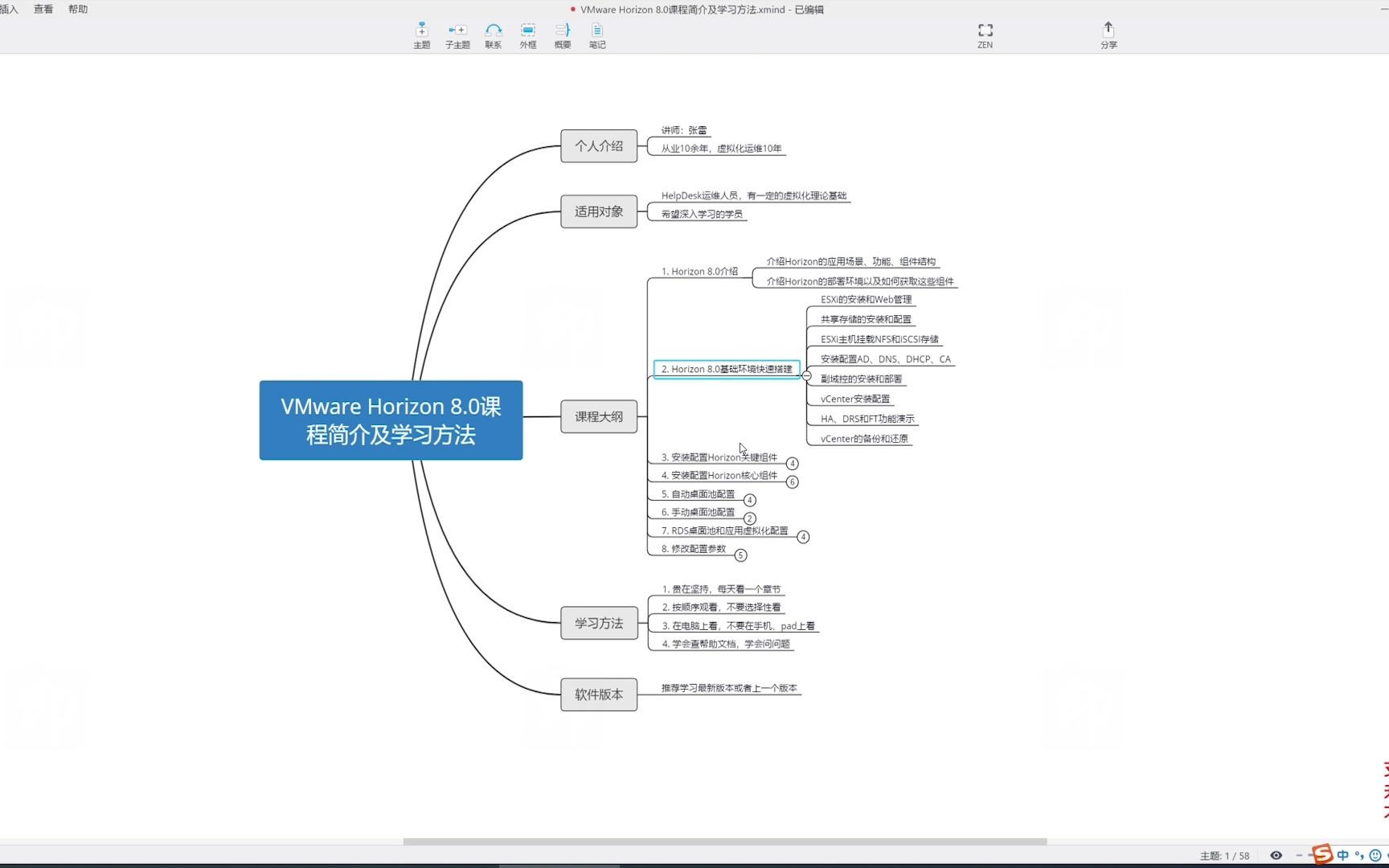Open the 帮助 menu
This screenshot has width=1389, height=868.
(78, 10)
